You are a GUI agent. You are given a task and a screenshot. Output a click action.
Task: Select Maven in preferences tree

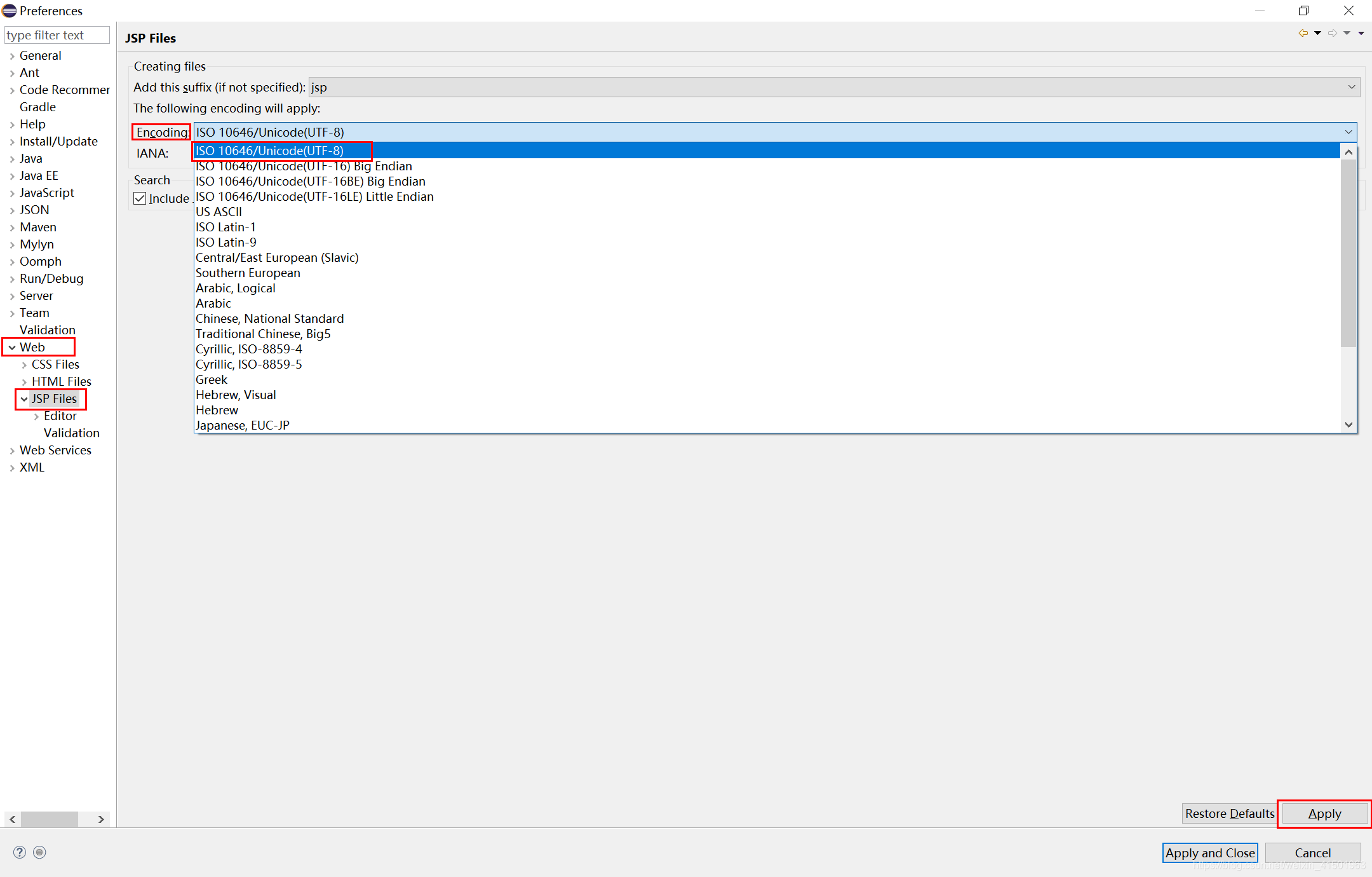tap(38, 228)
